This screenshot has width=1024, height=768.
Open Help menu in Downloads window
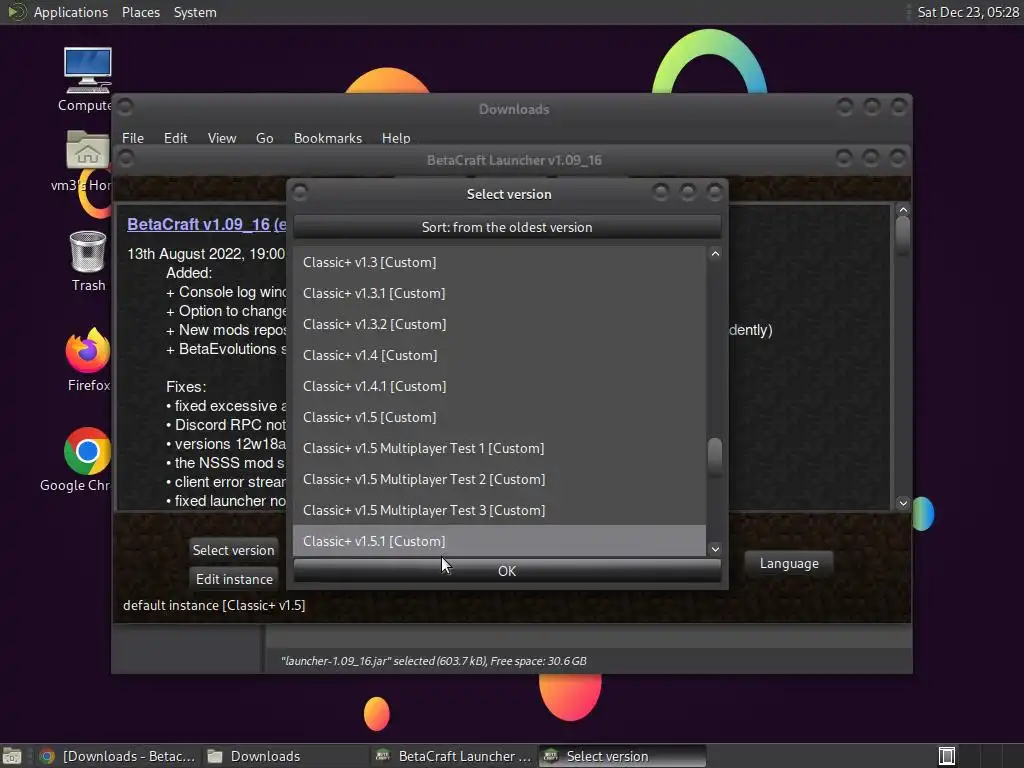[396, 138]
